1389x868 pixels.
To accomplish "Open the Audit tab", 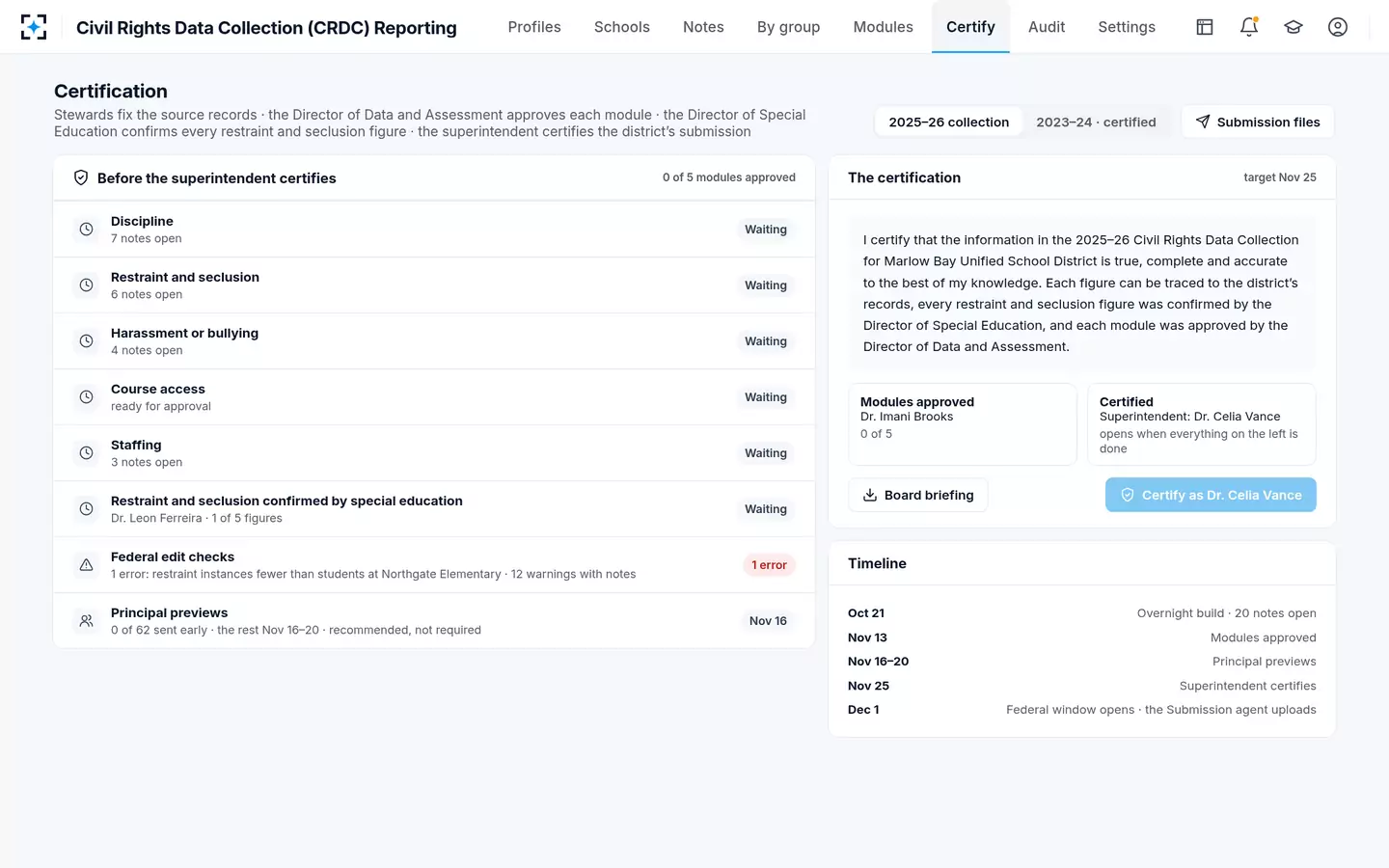I will 1047,27.
